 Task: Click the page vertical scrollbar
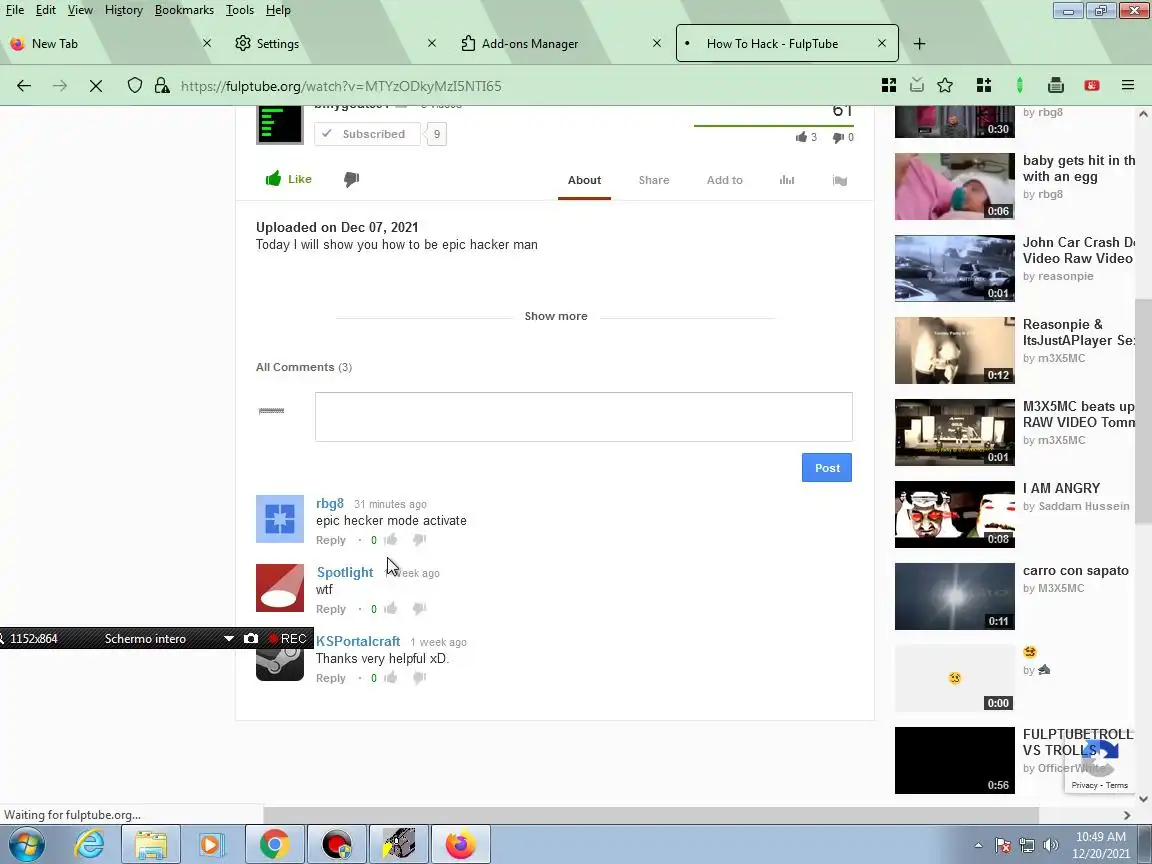pos(1142,411)
